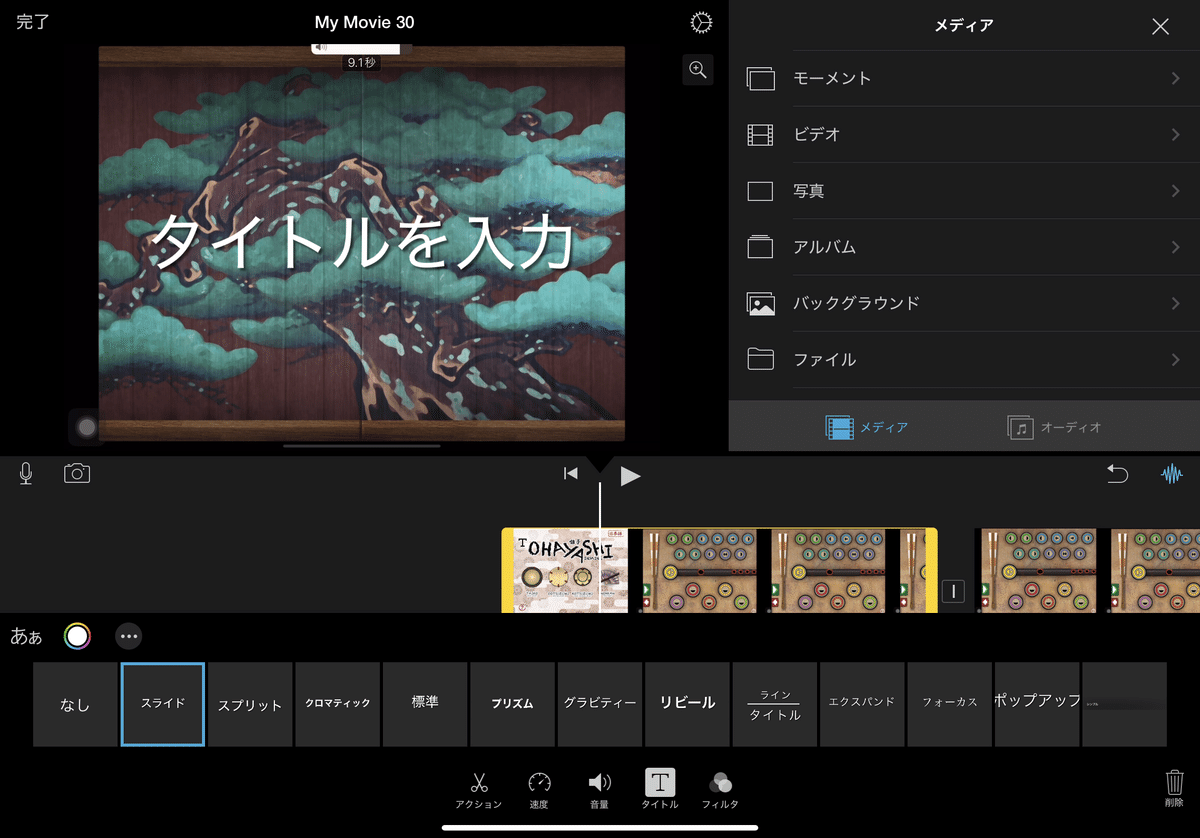Select the エクスパンド title style
This screenshot has height=838, width=1200.
click(862, 704)
